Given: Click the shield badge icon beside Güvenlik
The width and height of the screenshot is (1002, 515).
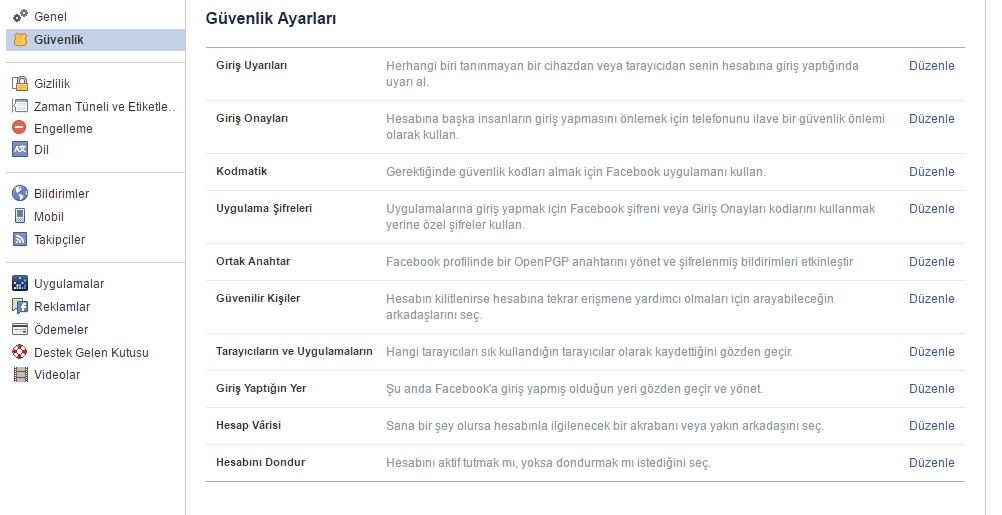Looking at the screenshot, I should [20, 40].
